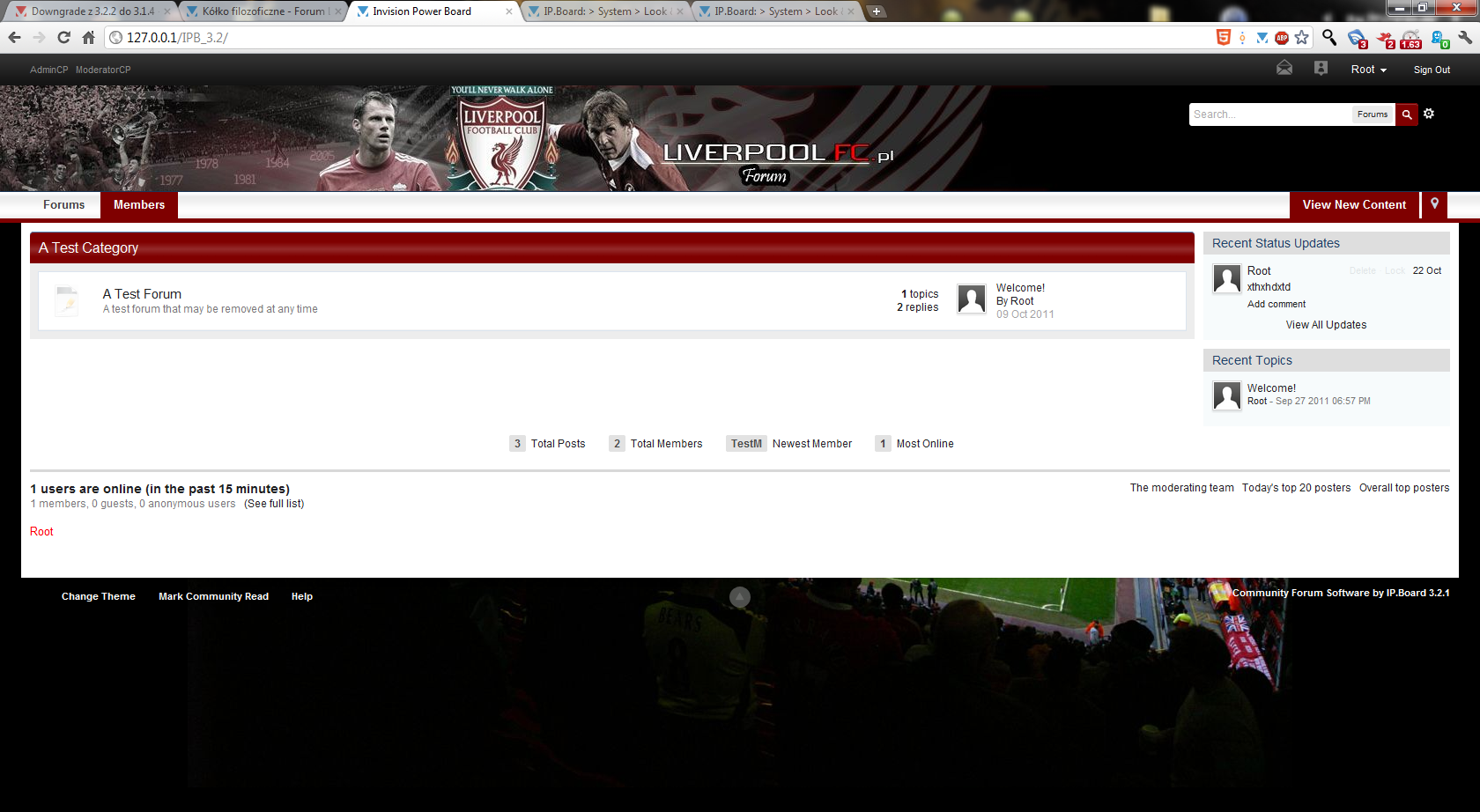Open the A Test Category header link

click(x=88, y=247)
